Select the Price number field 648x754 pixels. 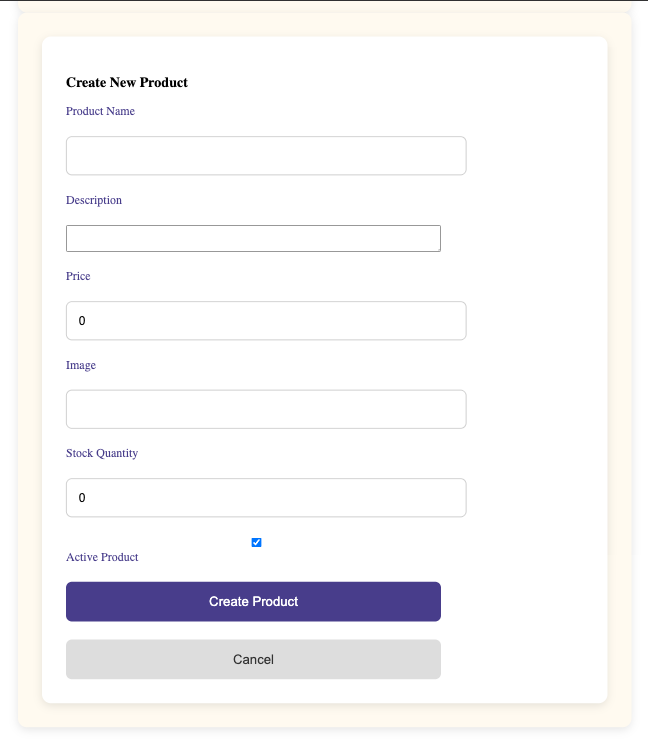[x=266, y=321]
